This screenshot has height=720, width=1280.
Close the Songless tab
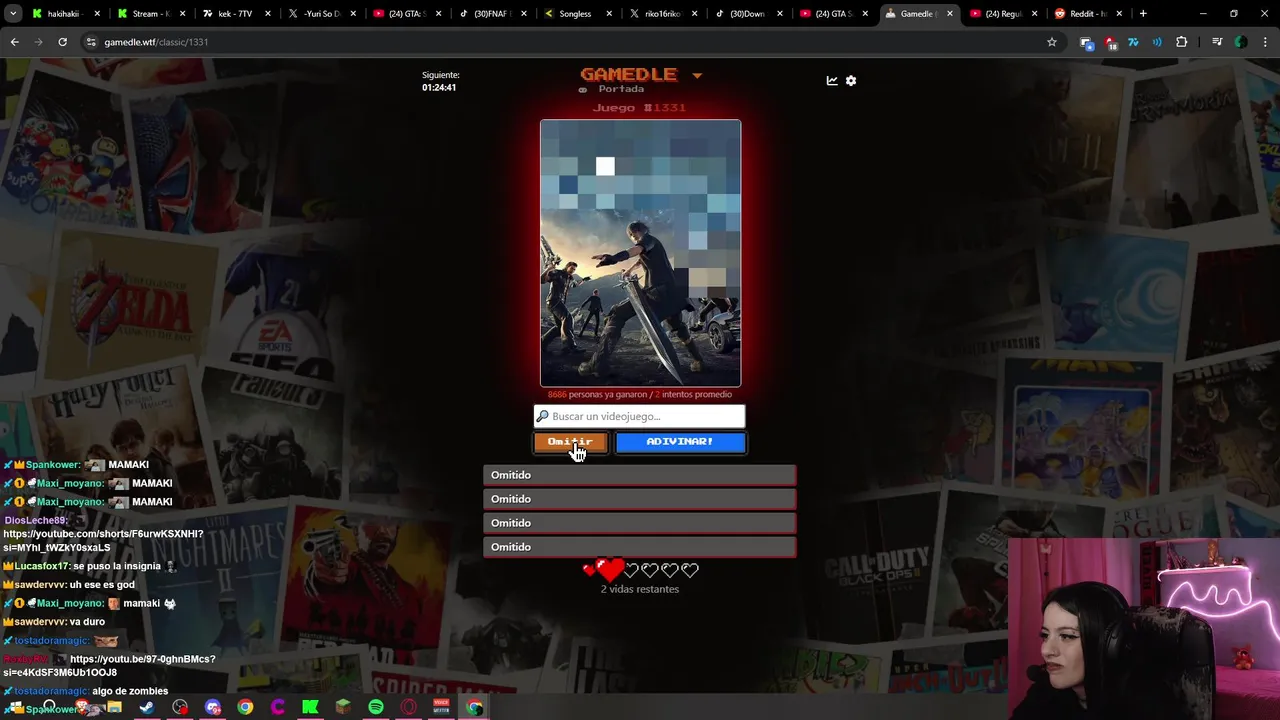click(x=609, y=14)
